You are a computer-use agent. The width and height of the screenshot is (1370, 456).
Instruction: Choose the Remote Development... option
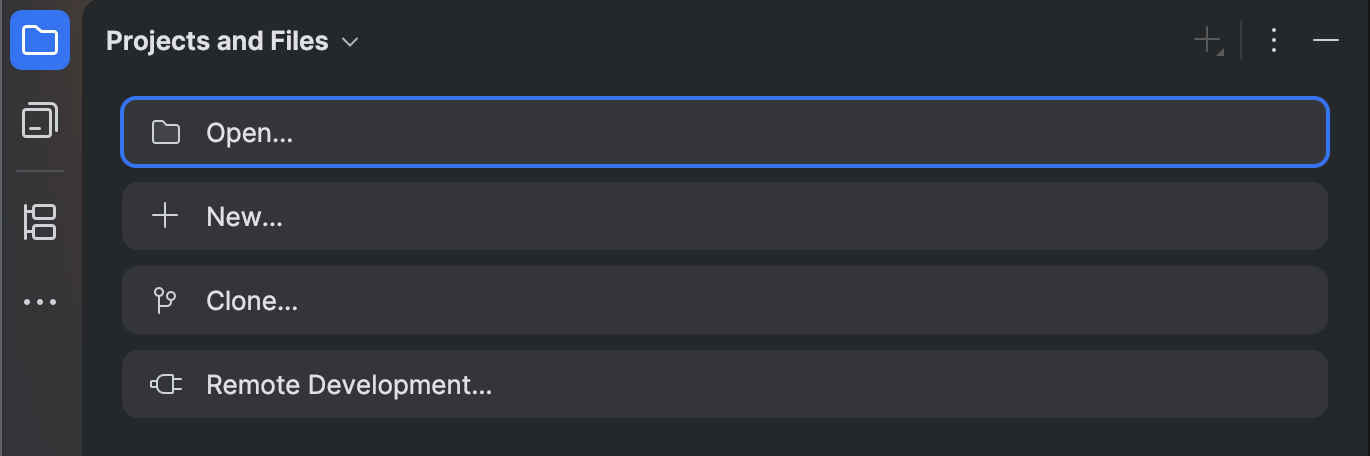pyautogui.click(x=348, y=384)
